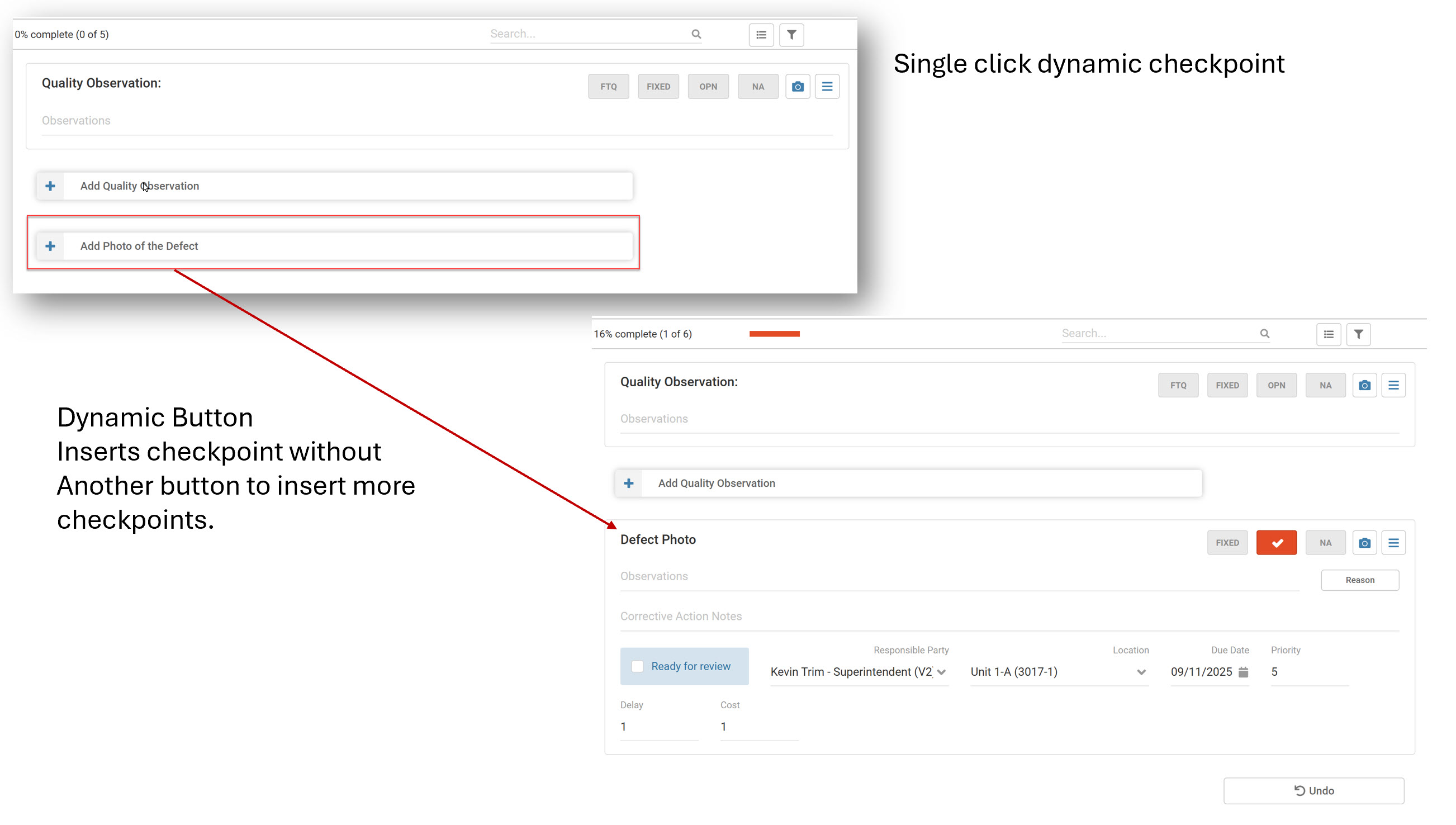The width and height of the screenshot is (1456, 825).
Task: Open hamburger menu in top Quality Observation card
Action: tap(827, 87)
